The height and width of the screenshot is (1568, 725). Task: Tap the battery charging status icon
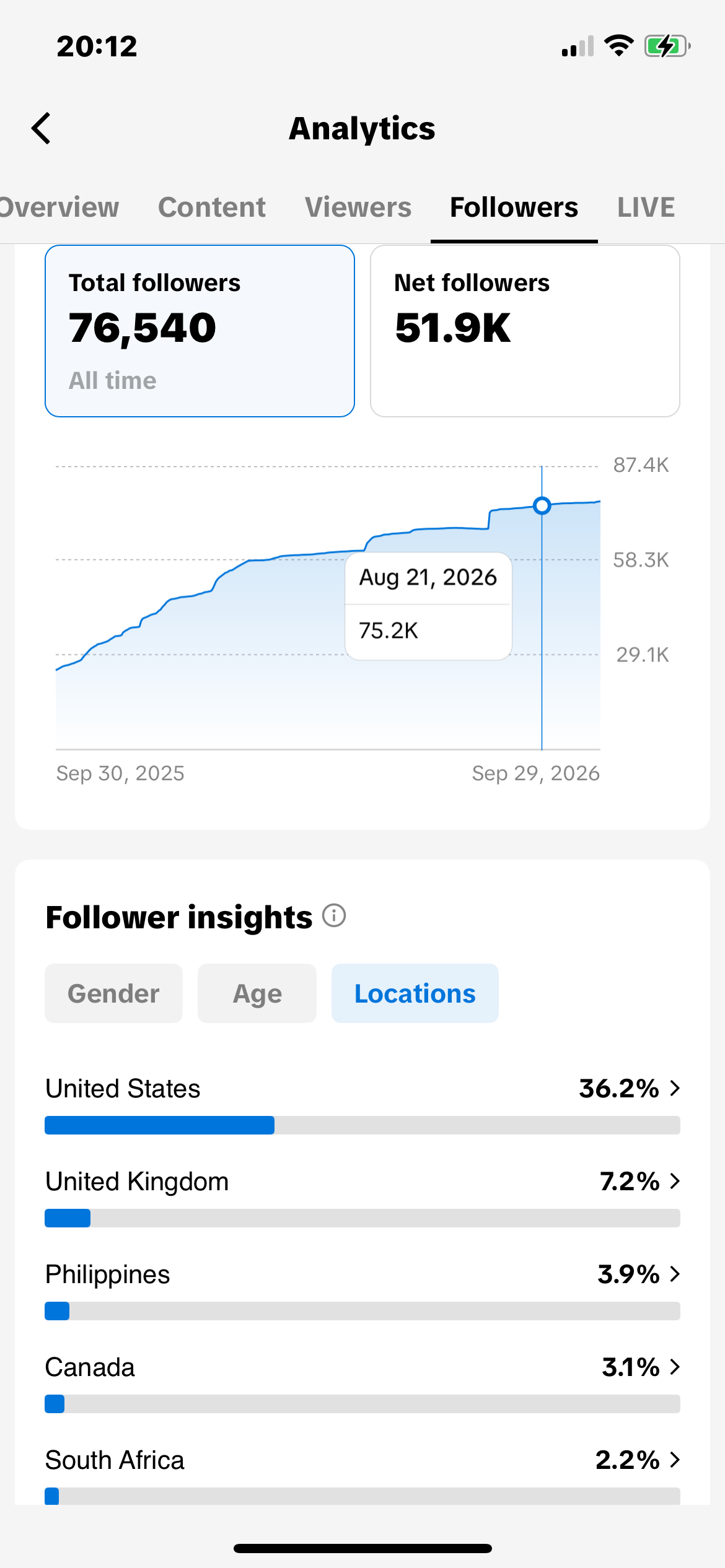click(x=667, y=46)
